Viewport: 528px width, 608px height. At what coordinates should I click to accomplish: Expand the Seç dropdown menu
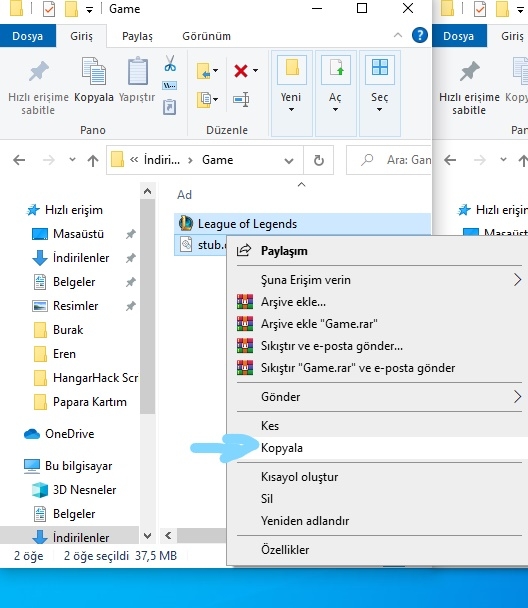(380, 93)
